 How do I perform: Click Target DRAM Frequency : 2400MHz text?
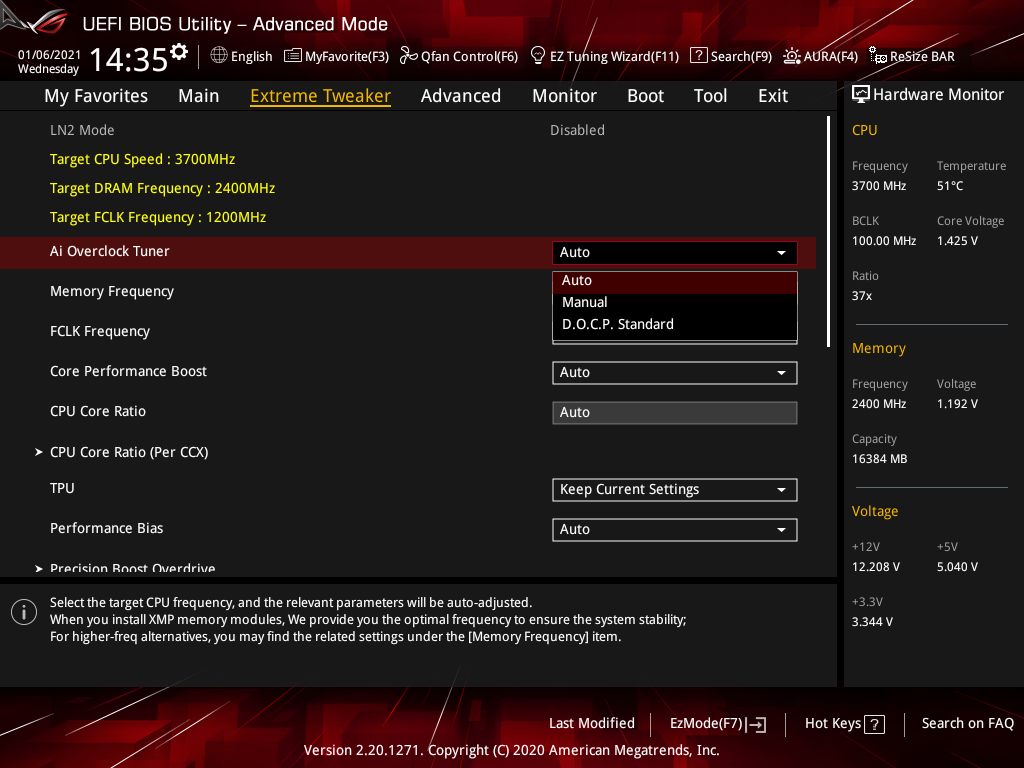(163, 188)
